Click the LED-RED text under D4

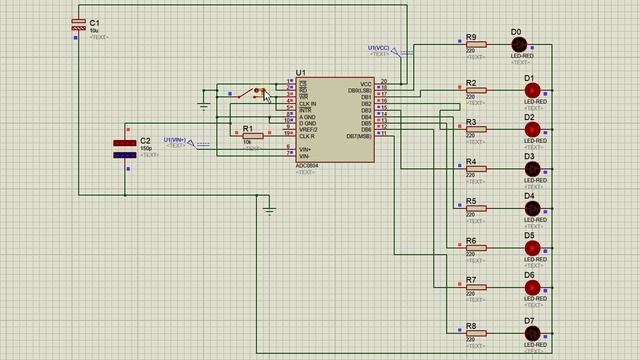[535, 220]
